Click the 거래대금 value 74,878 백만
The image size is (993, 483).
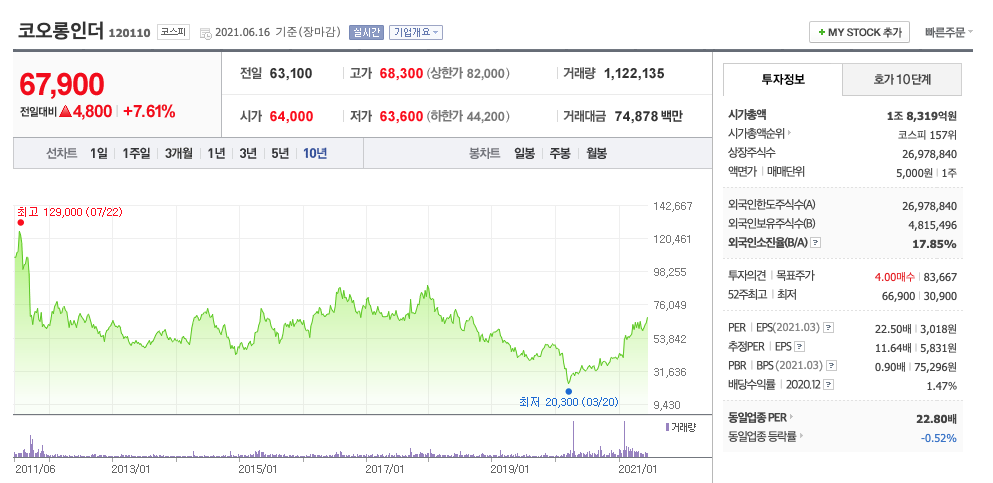(x=648, y=116)
